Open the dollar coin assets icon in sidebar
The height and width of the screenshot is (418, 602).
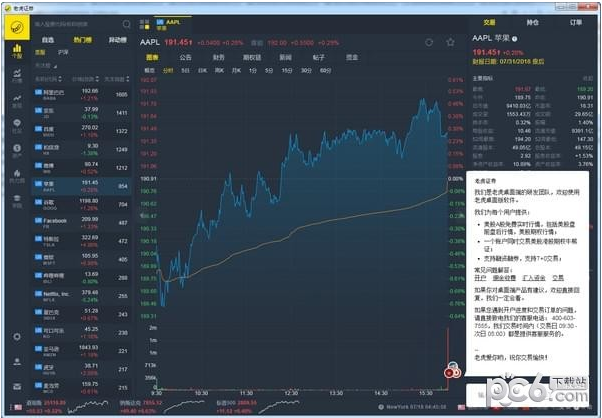click(17, 150)
